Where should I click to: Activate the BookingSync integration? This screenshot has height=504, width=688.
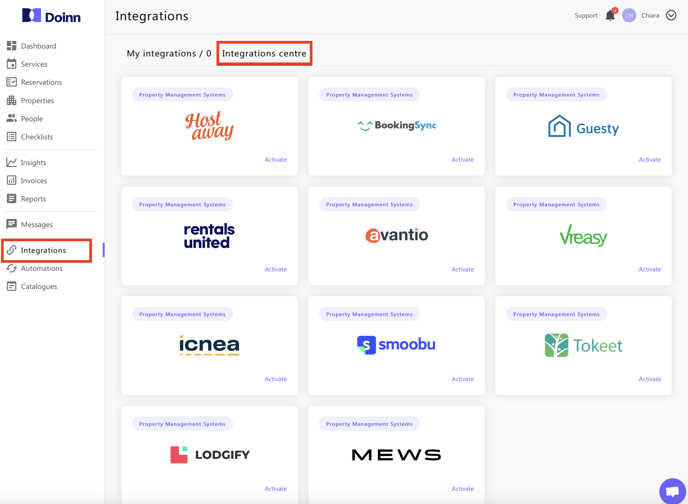tap(463, 160)
